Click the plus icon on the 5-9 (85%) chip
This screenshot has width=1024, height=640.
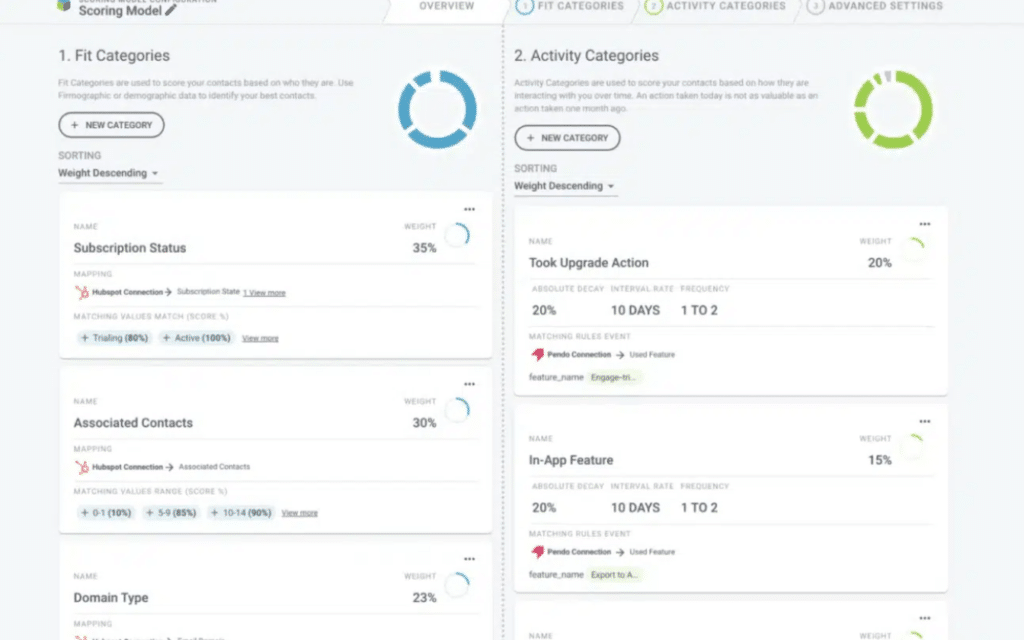click(150, 513)
